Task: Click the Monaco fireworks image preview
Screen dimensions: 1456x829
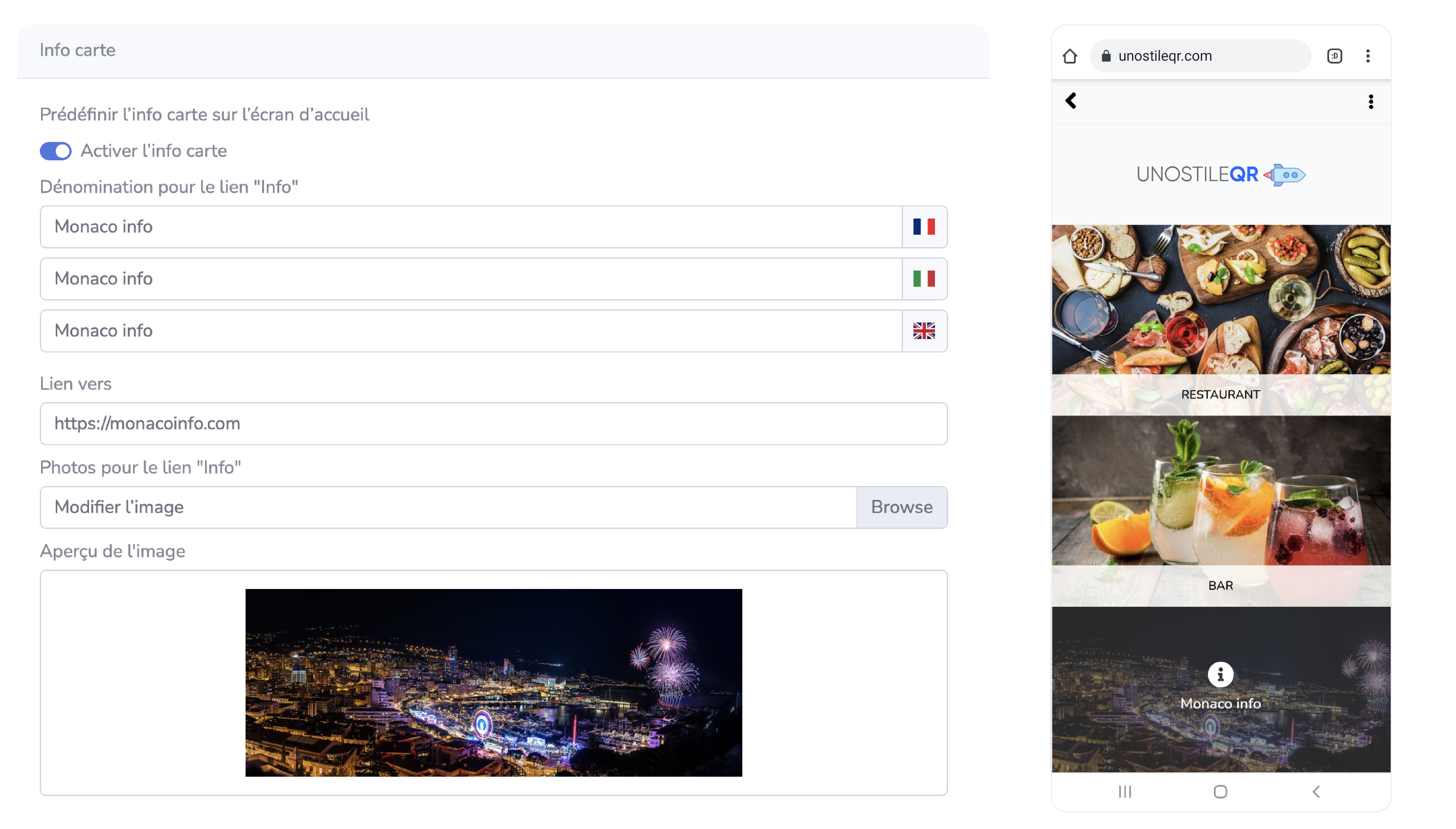Action: click(493, 682)
